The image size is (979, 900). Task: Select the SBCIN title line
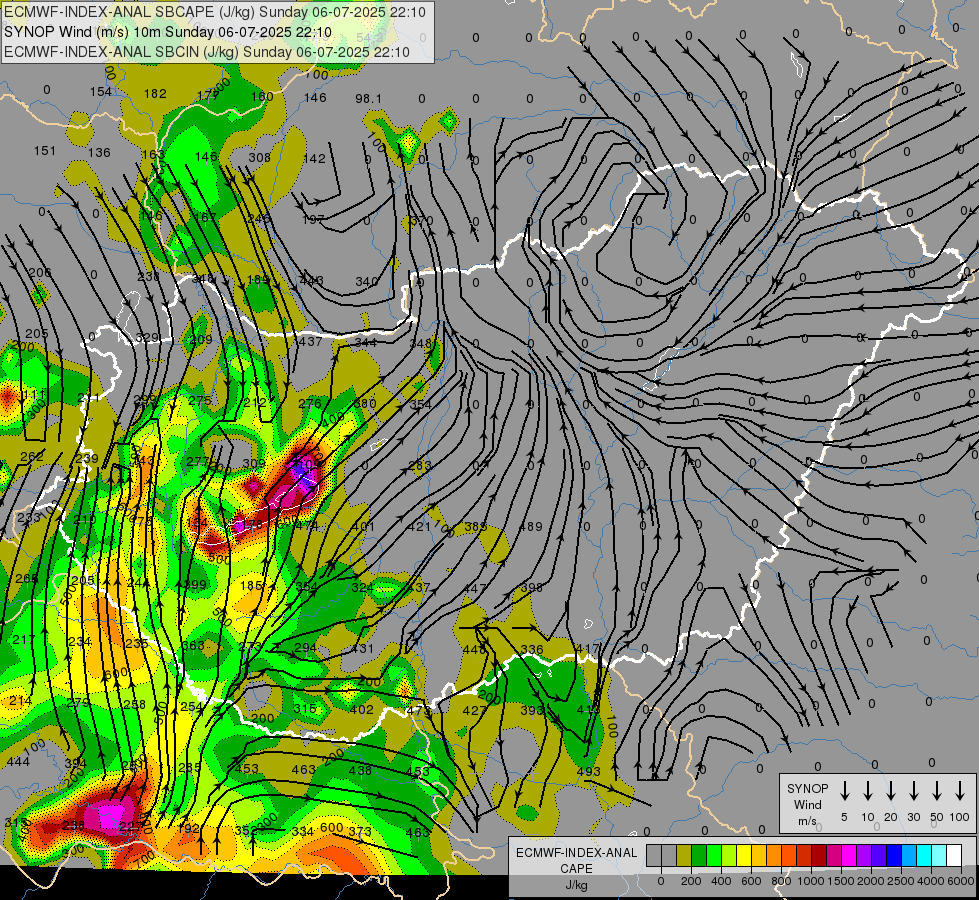click(x=207, y=52)
